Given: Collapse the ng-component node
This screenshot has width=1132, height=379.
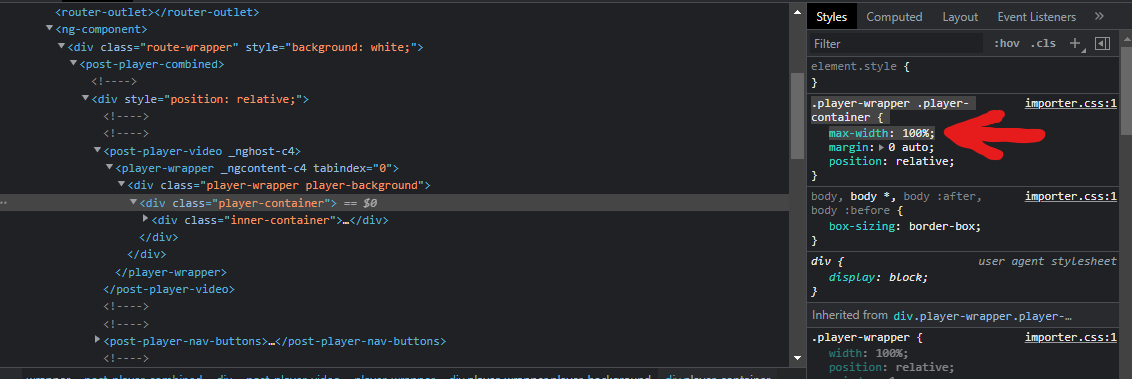Looking at the screenshot, I should [50, 29].
